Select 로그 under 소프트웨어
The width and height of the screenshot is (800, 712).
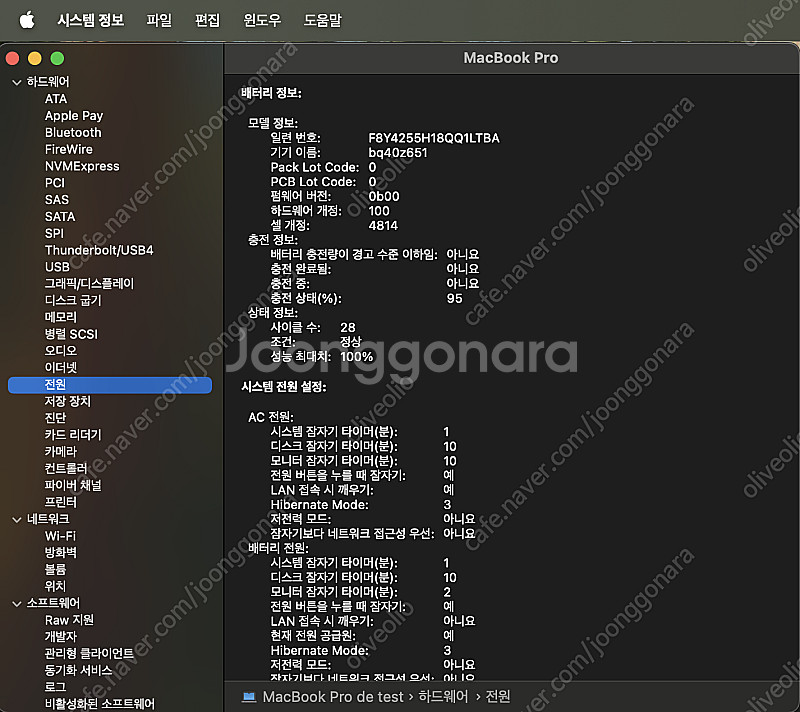click(x=55, y=688)
